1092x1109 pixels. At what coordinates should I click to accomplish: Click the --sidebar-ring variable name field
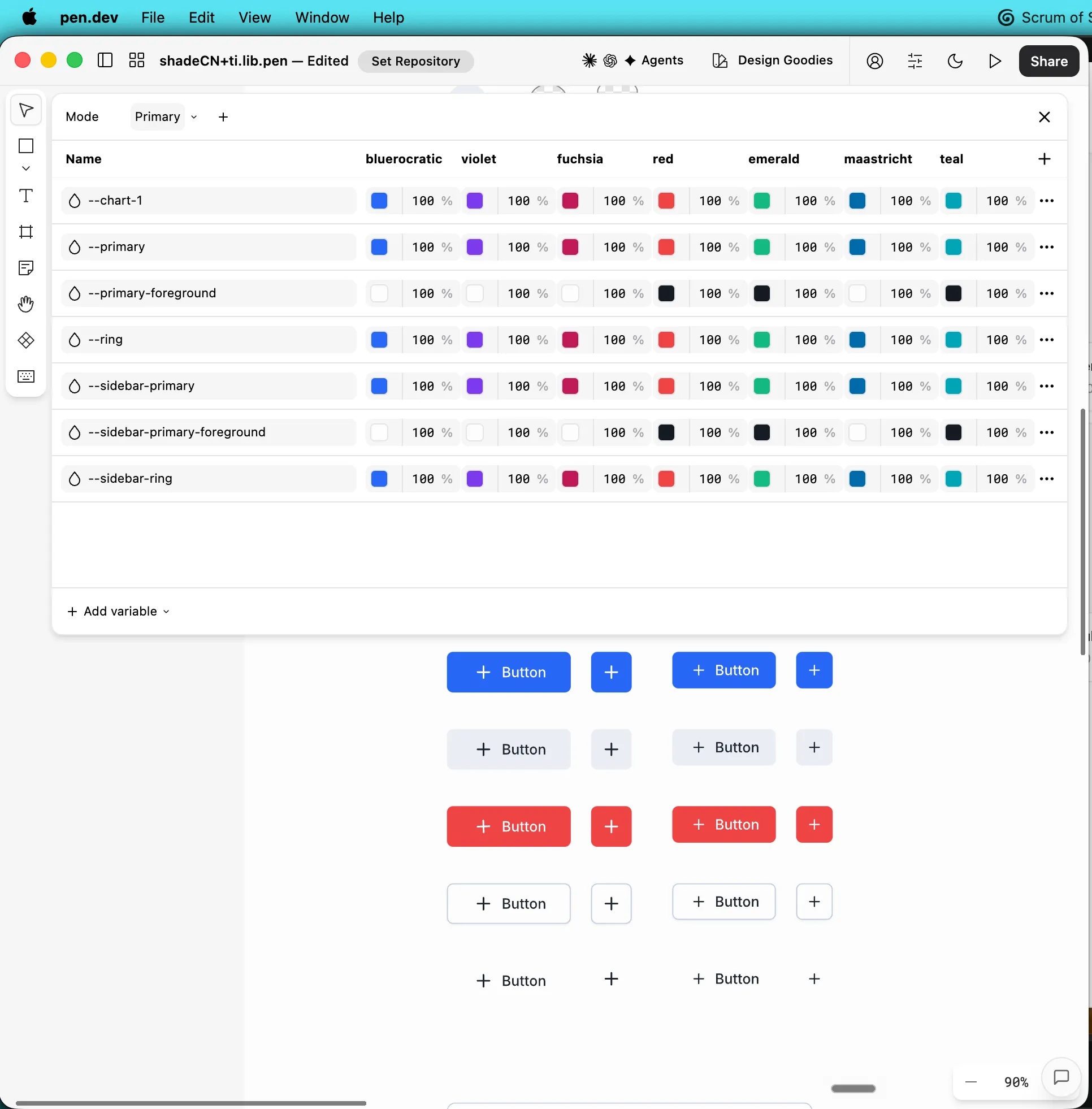[x=209, y=479]
